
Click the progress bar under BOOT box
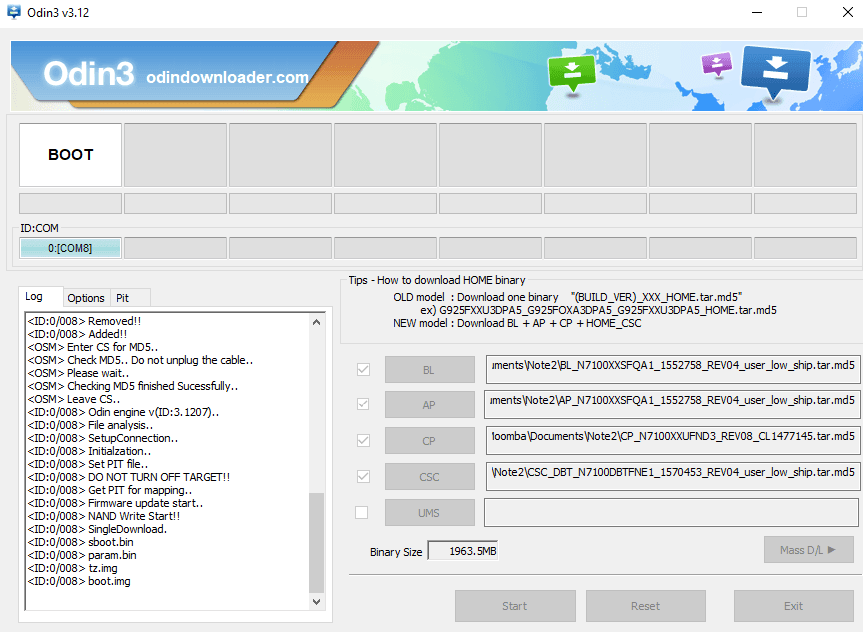[70, 203]
